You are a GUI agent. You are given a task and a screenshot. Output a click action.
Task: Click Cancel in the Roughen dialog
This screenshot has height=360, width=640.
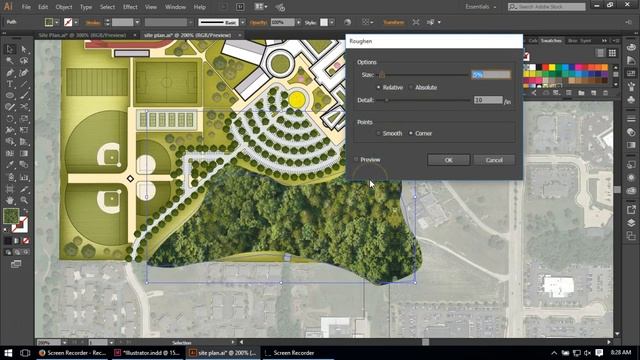[x=494, y=160]
